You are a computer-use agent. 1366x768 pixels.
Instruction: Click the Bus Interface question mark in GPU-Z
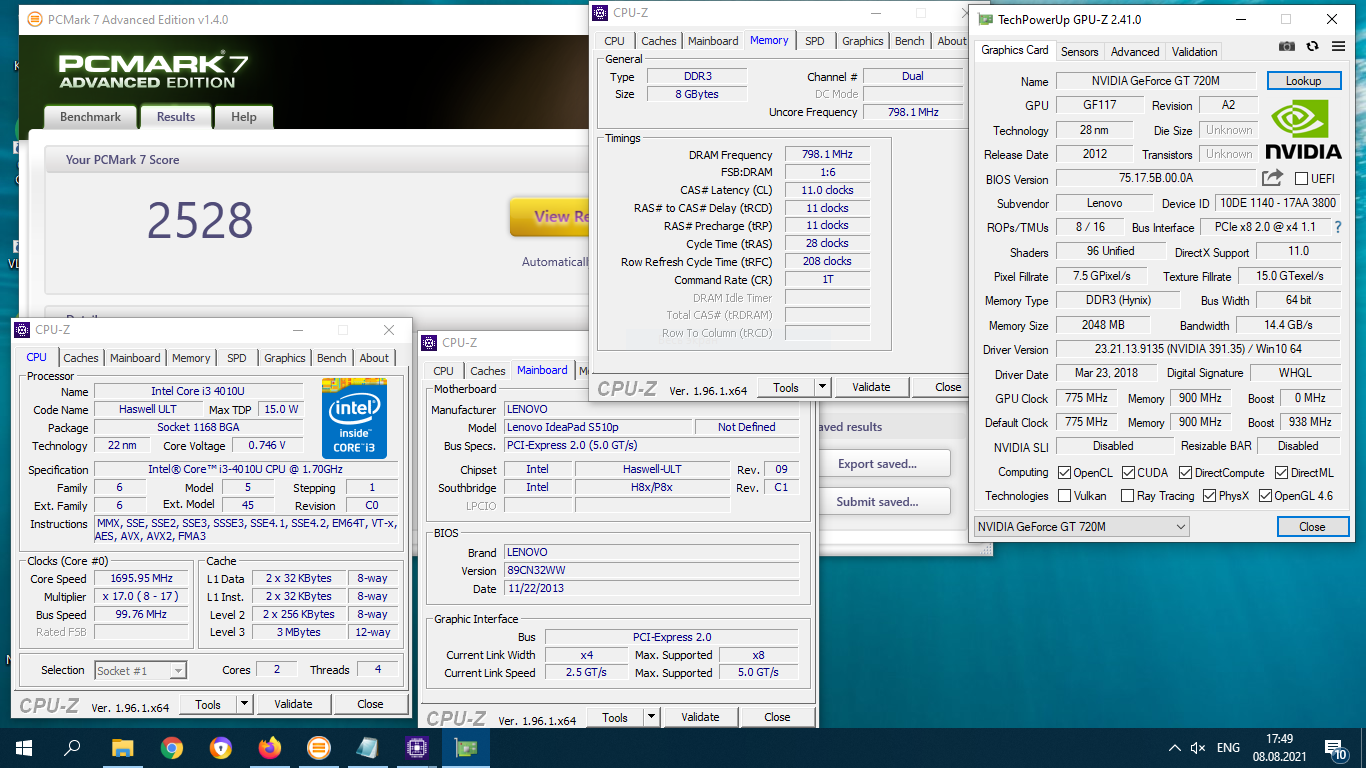click(x=1338, y=227)
